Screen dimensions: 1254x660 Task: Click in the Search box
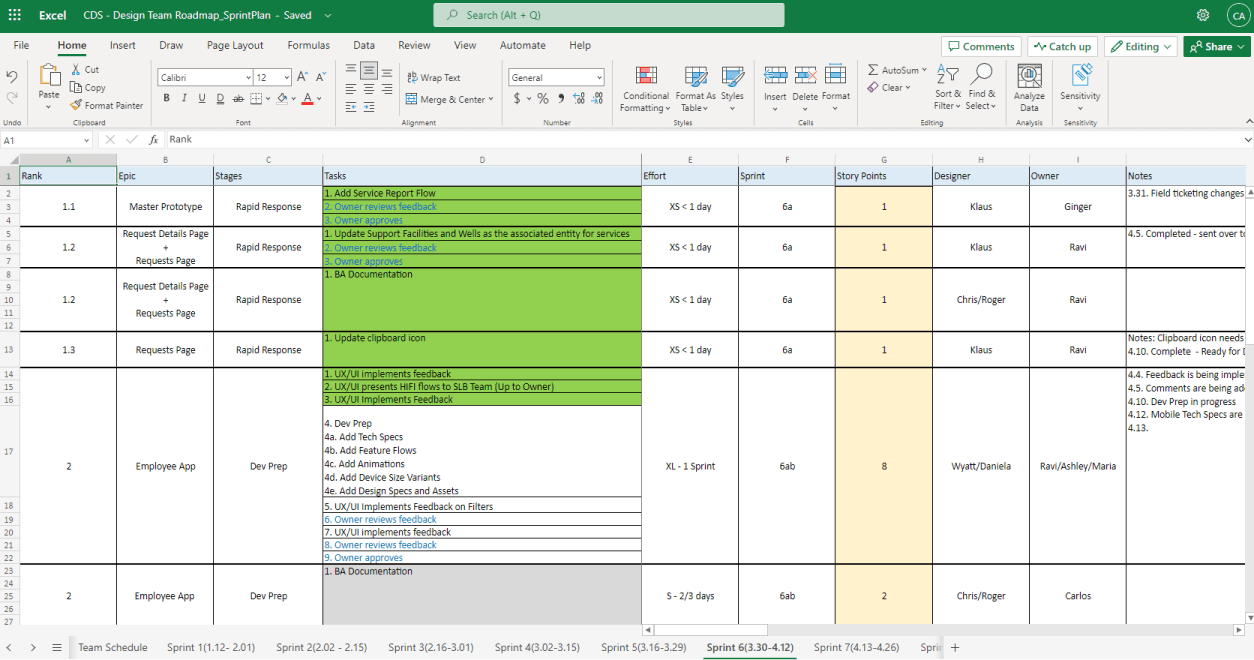pyautogui.click(x=609, y=15)
